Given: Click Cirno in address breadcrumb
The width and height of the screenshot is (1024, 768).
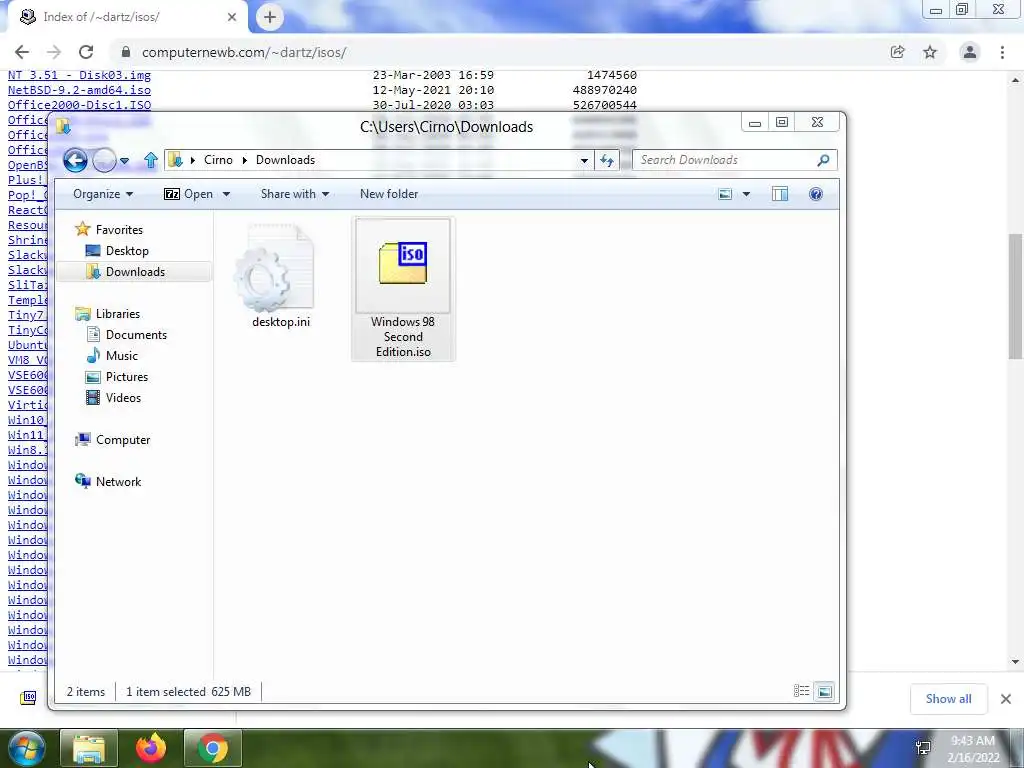Looking at the screenshot, I should point(218,160).
